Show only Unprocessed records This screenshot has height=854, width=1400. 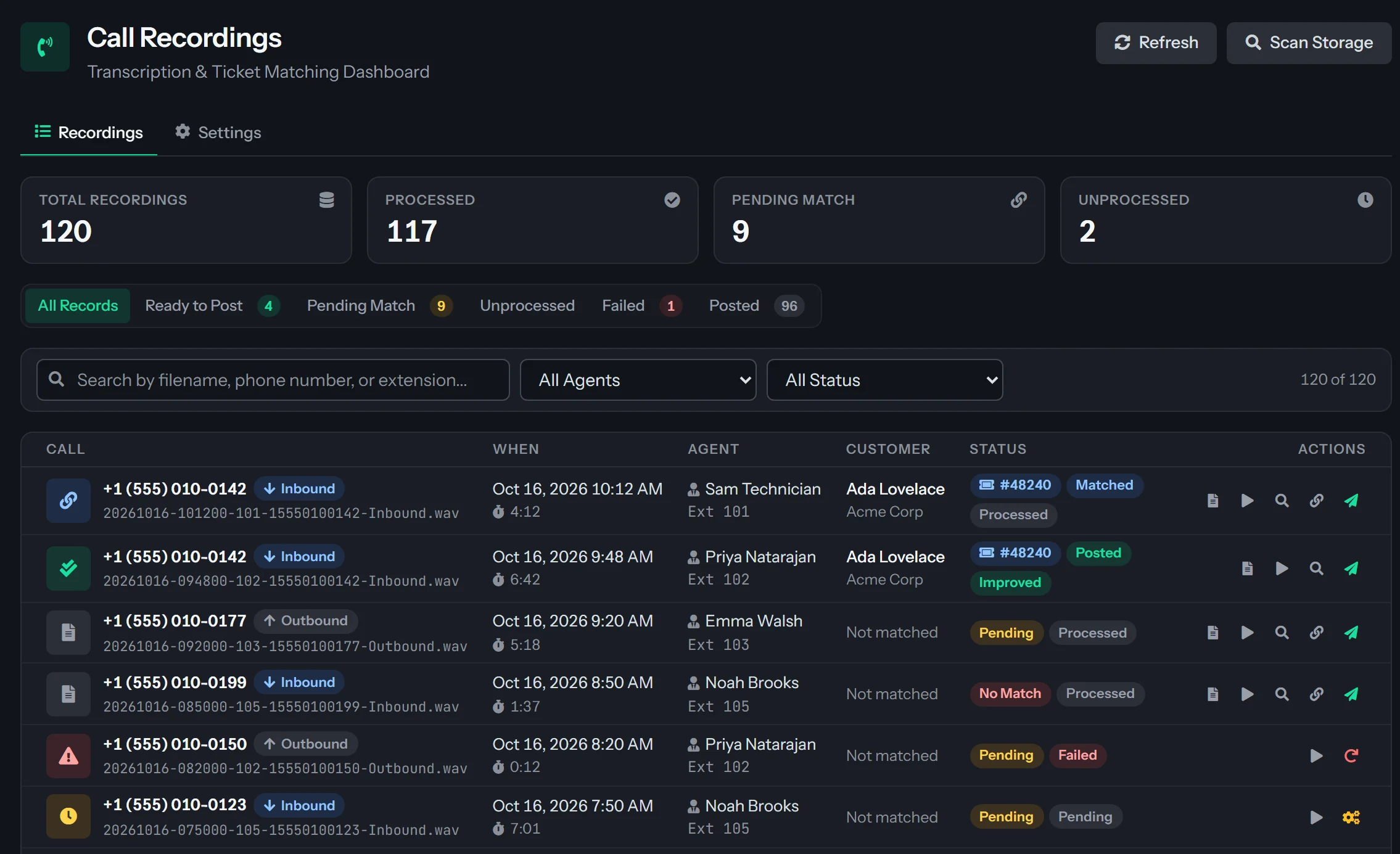click(x=527, y=306)
